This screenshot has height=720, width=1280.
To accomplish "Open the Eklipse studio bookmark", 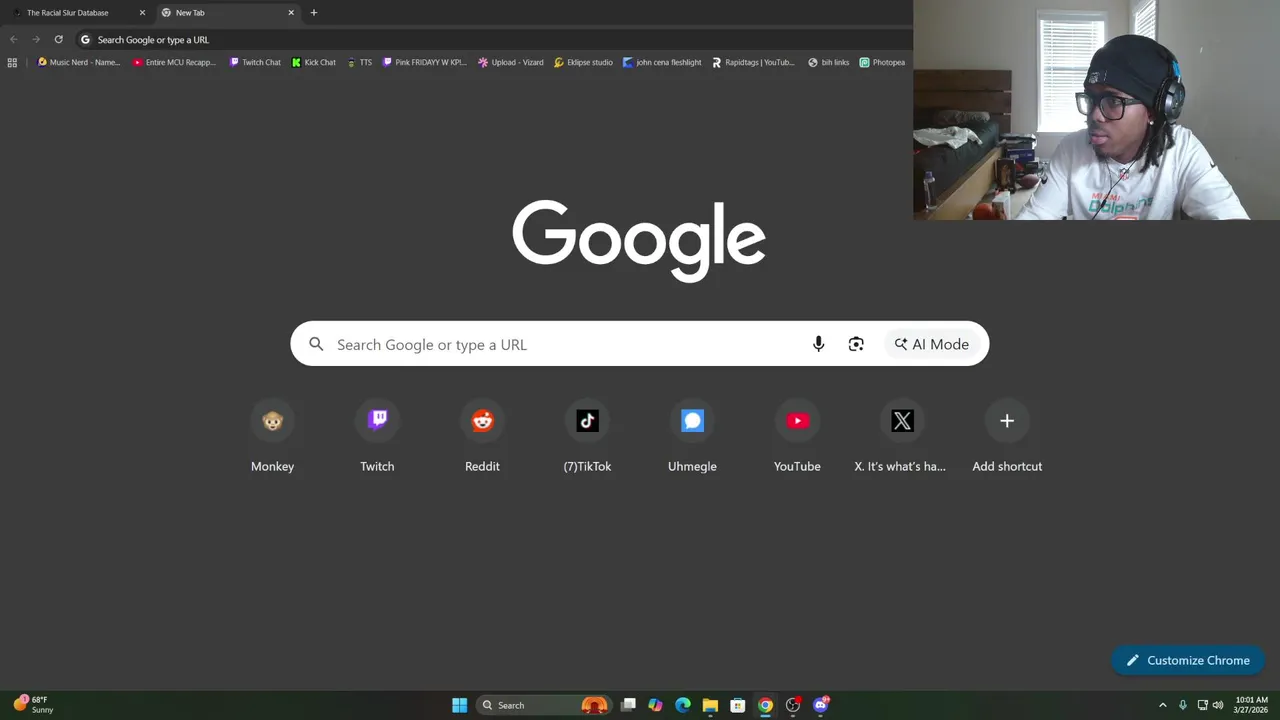I will (x=583, y=62).
